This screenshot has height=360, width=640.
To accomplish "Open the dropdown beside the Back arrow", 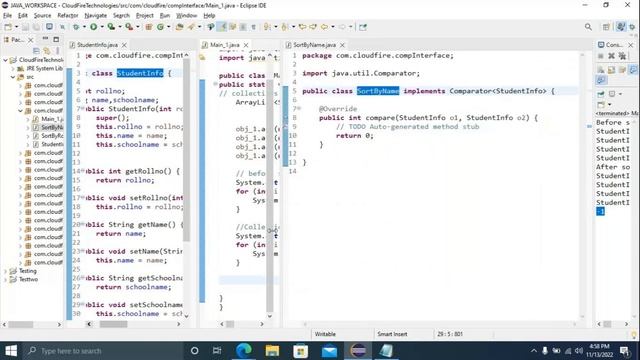I will click(333, 27).
